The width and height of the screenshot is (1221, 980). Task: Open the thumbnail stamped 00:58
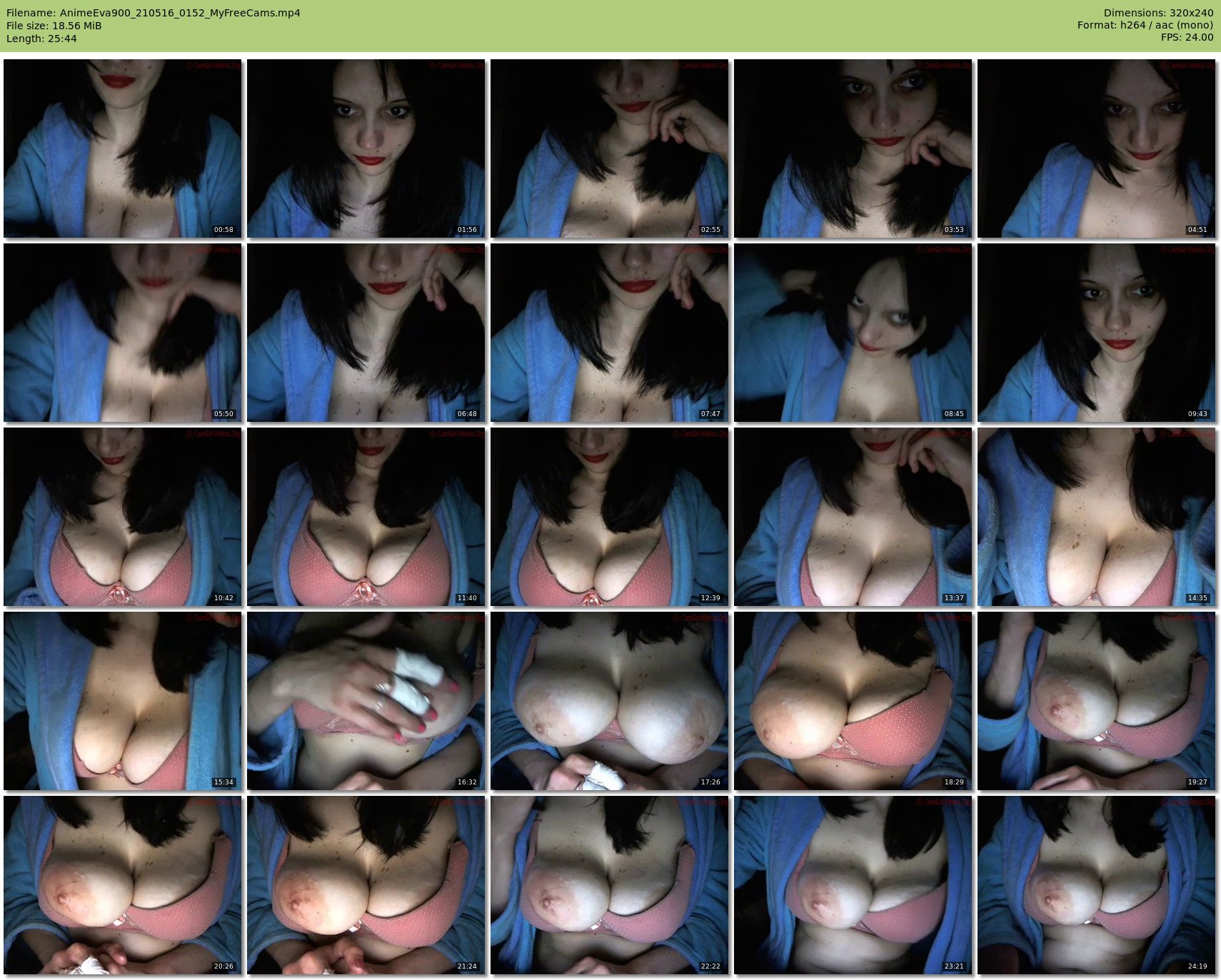[123, 148]
